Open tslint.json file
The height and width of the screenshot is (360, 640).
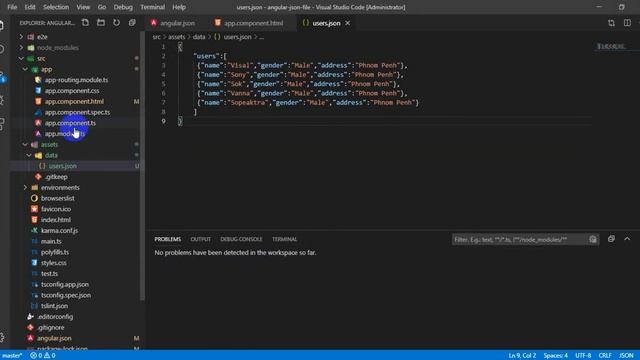click(54, 306)
